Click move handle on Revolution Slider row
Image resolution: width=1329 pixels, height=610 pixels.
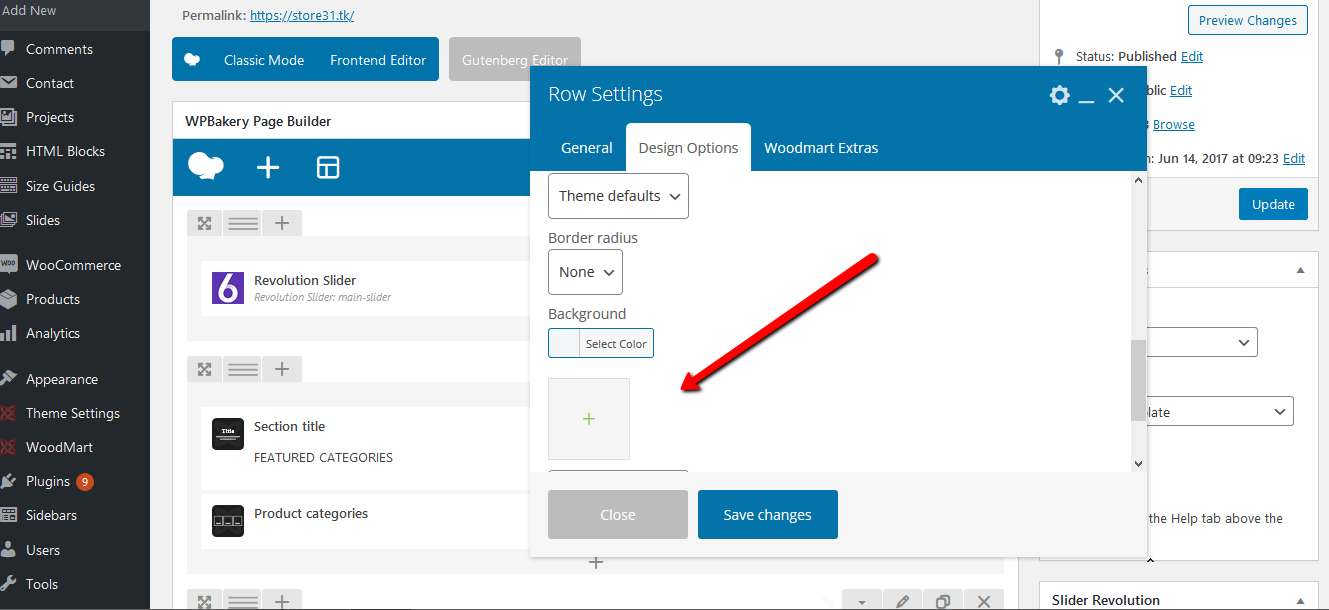coord(204,223)
